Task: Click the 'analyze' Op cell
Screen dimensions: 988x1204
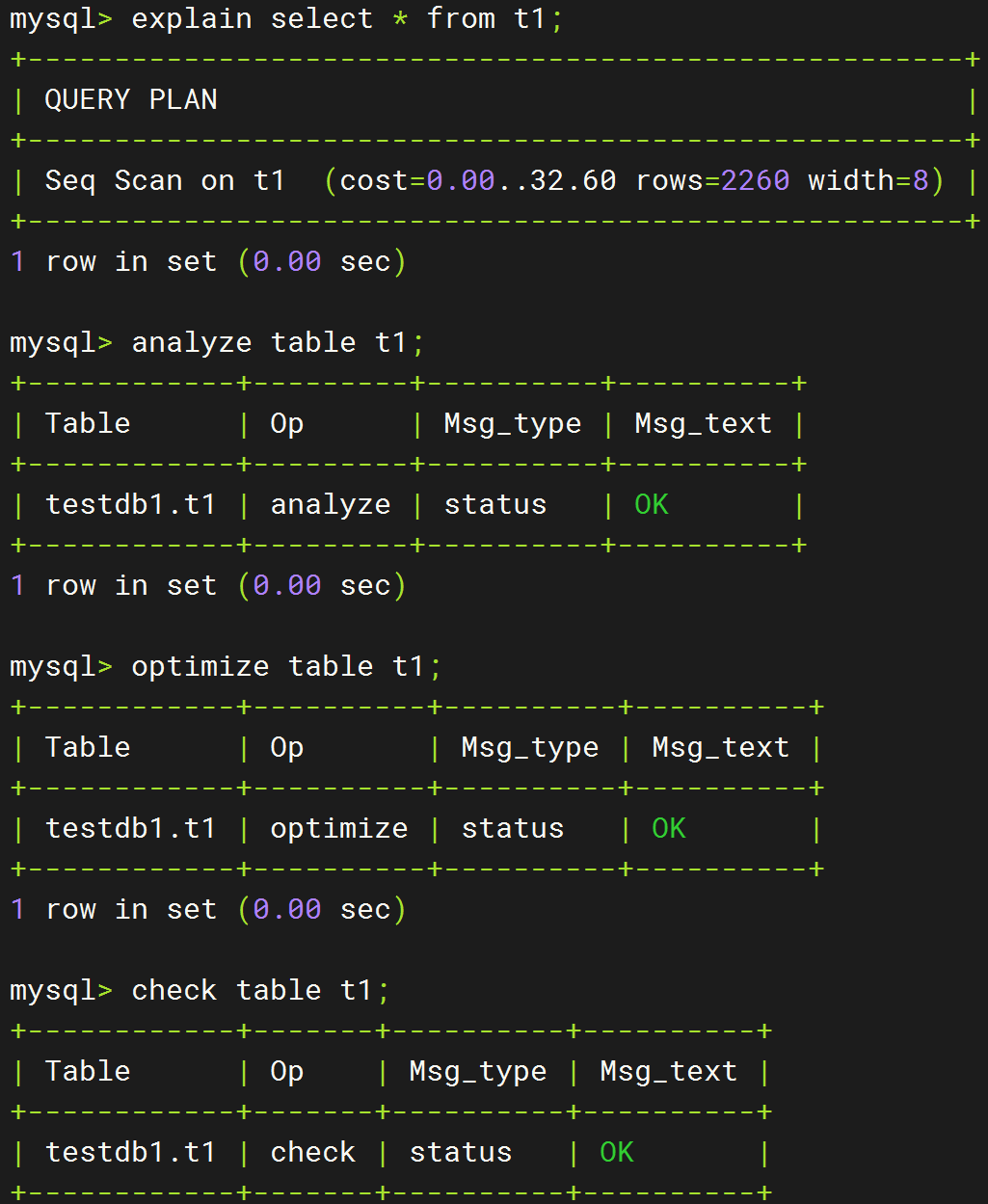Action: coord(331,505)
